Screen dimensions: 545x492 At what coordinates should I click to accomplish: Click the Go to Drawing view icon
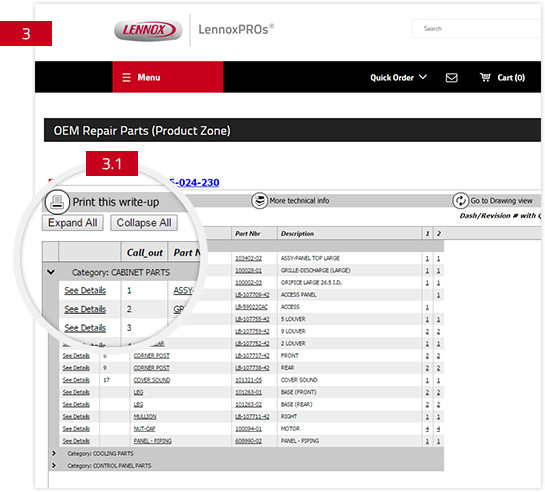coord(460,200)
